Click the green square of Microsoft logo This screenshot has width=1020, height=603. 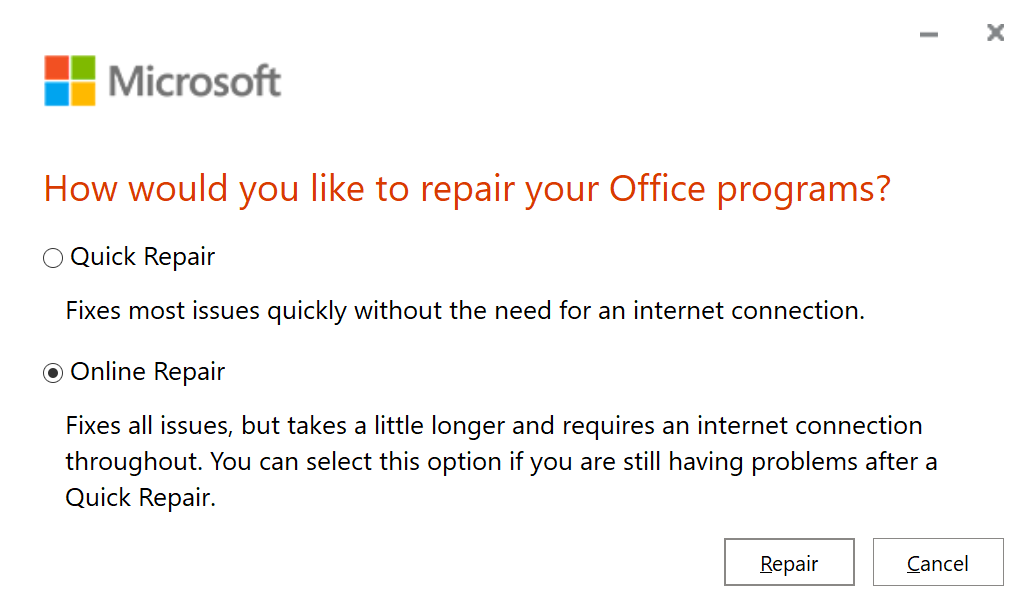[x=83, y=67]
